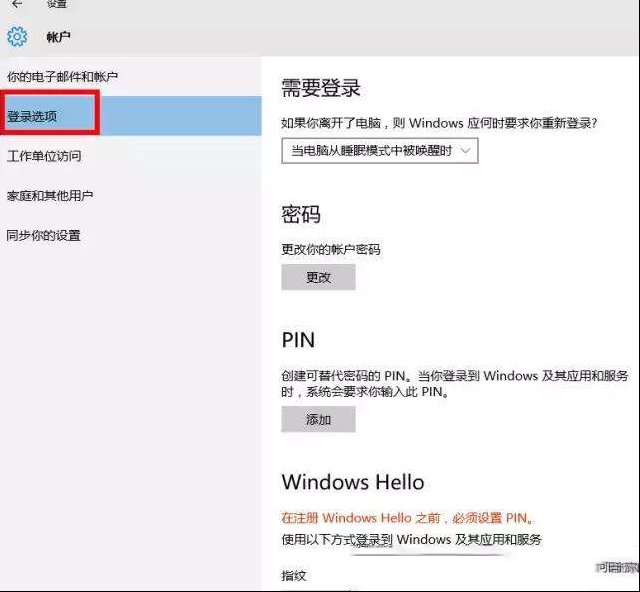Open 同步你的设置 page
Image resolution: width=640 pixels, height=592 pixels.
tap(43, 235)
